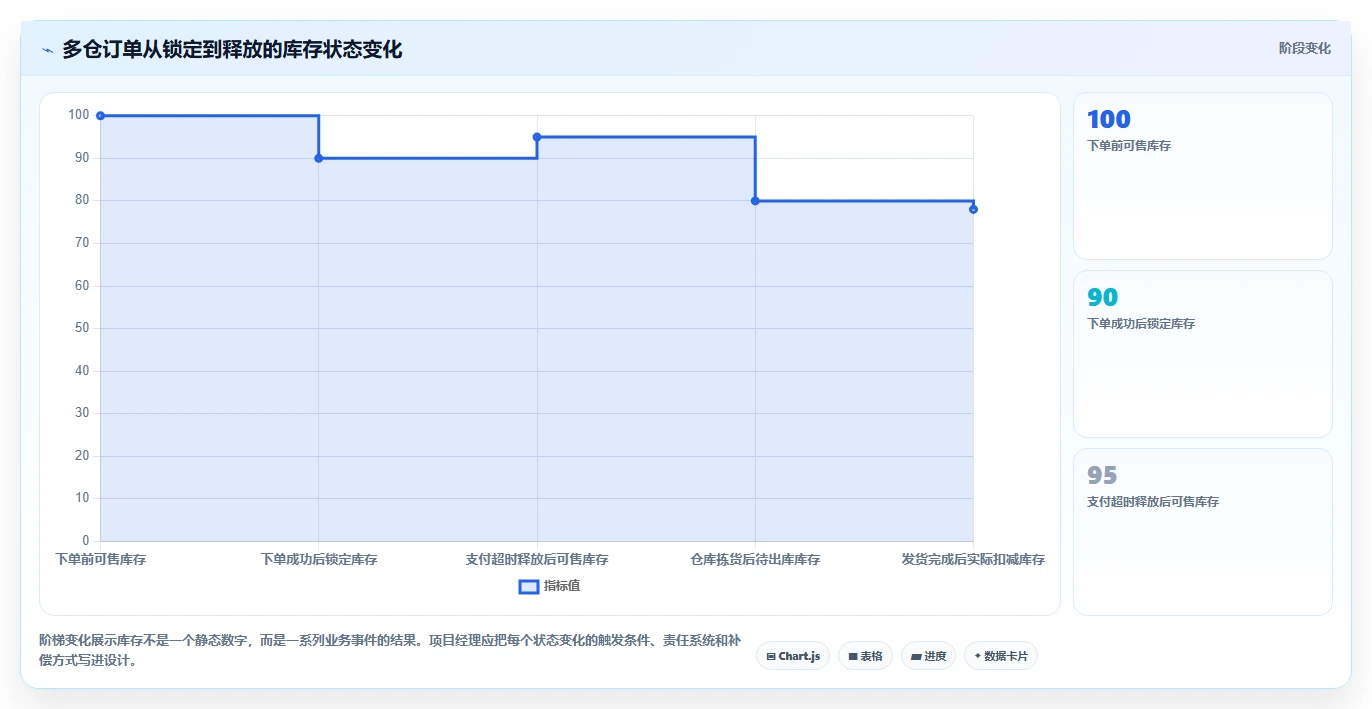Click the 发货完成后实际扣减库存 x-axis label
Screen dimensions: 1372x709
pos(973,560)
